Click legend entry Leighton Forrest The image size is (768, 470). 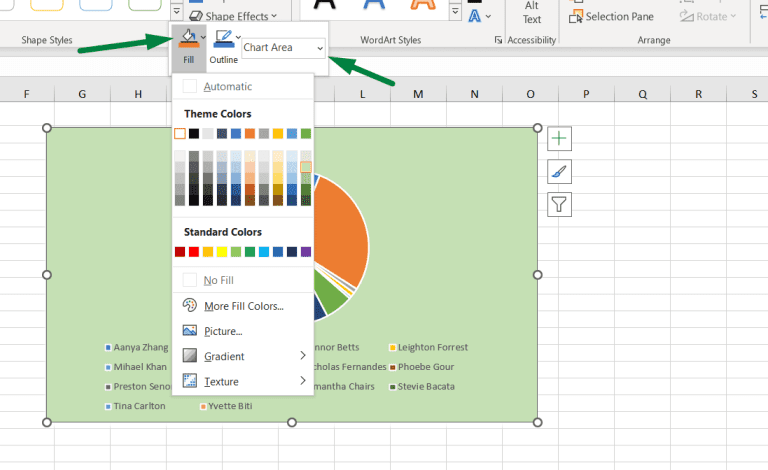click(429, 347)
